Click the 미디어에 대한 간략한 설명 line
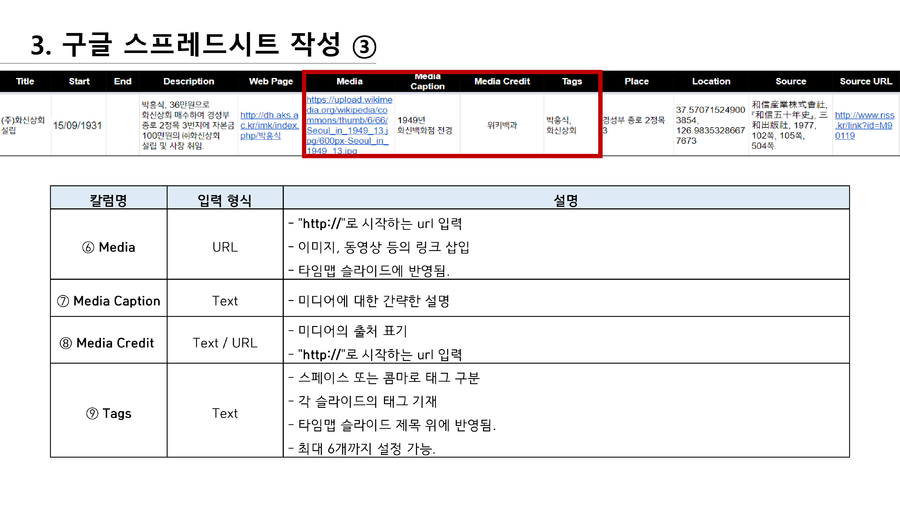The image size is (900, 506). tap(369, 301)
